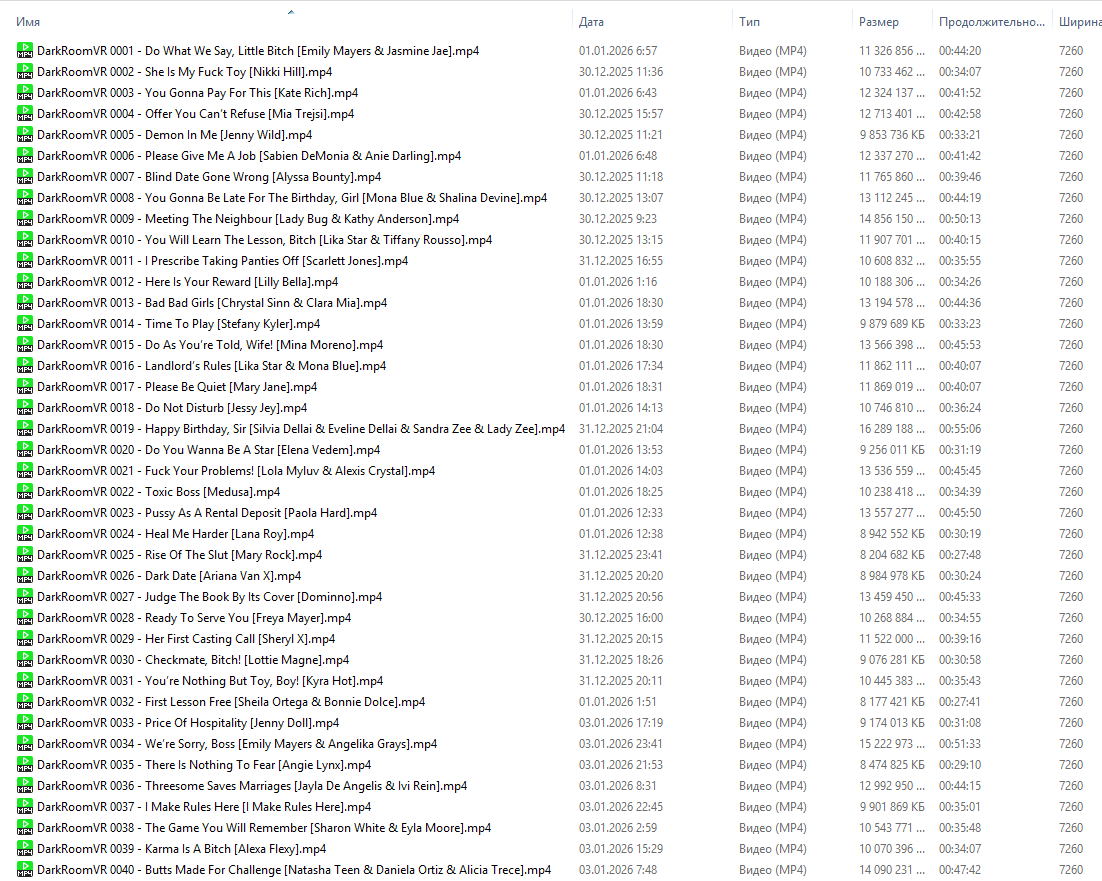1102x881 pixels.
Task: Click duration 00:47:42
Action: (960, 870)
